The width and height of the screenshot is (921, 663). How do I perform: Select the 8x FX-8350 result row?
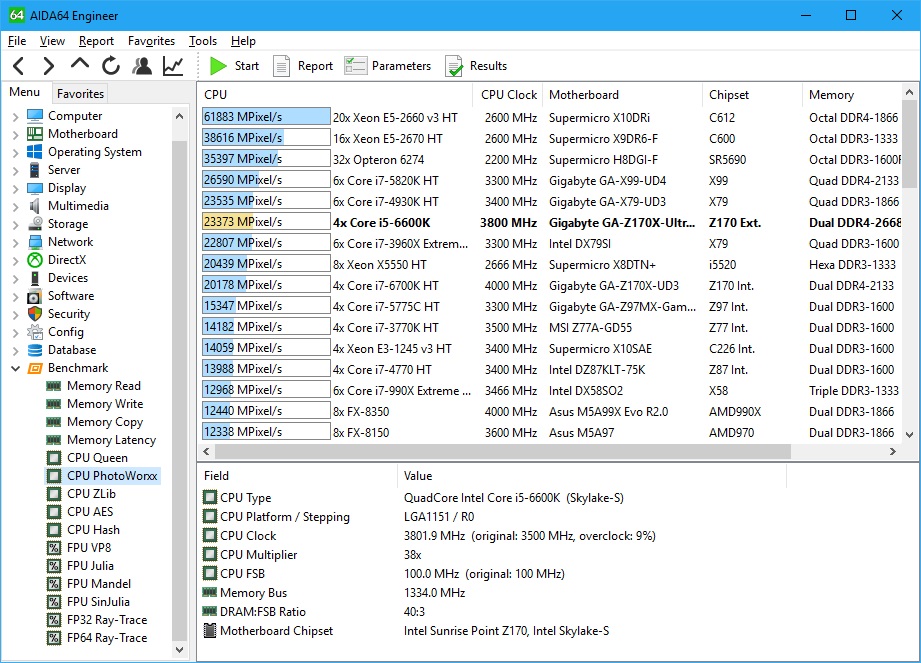(551, 411)
